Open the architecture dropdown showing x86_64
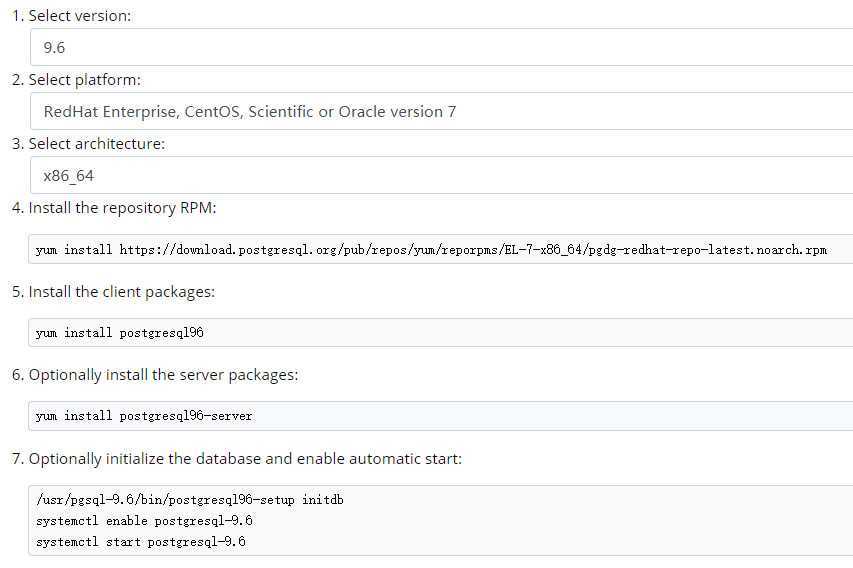The image size is (853, 568). click(x=440, y=175)
